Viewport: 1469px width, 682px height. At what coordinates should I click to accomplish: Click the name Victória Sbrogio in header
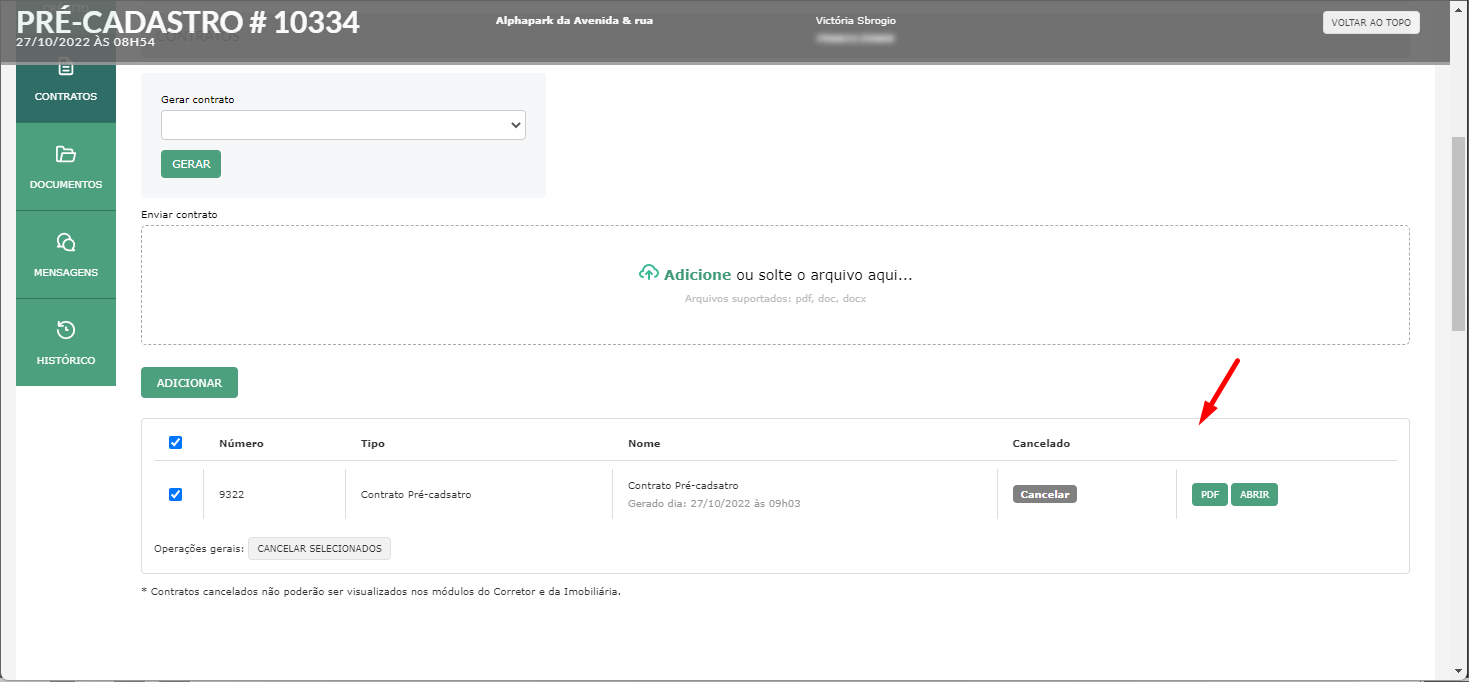[x=856, y=20]
